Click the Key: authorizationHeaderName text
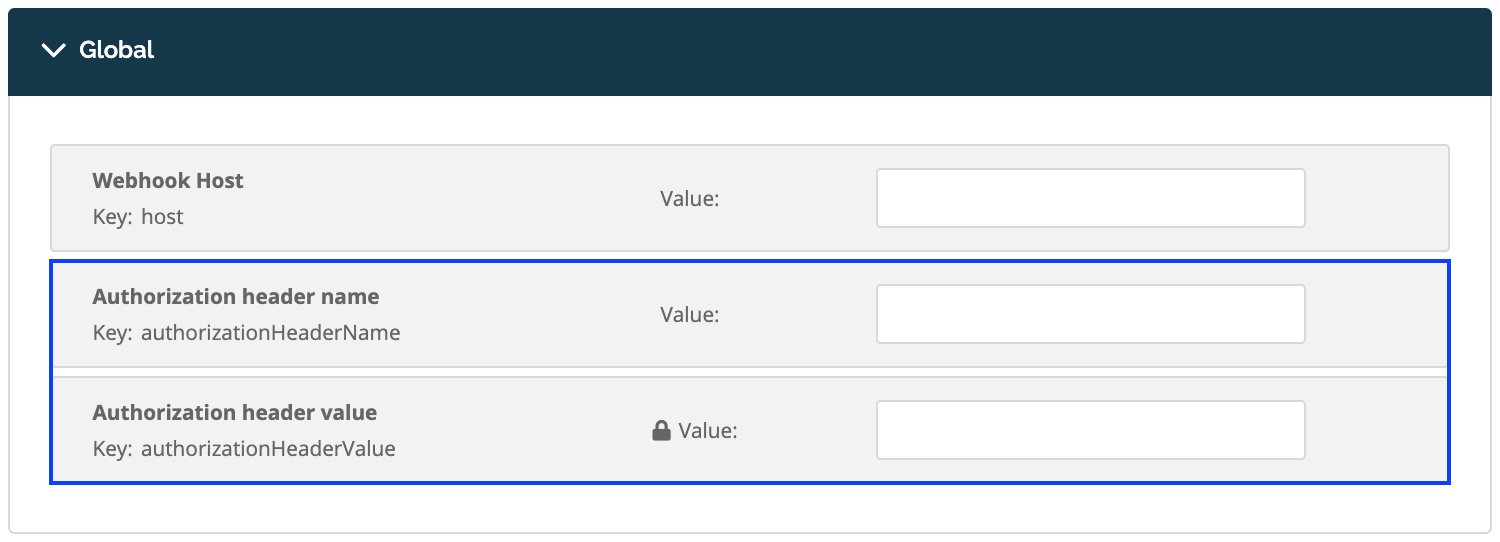 [246, 333]
